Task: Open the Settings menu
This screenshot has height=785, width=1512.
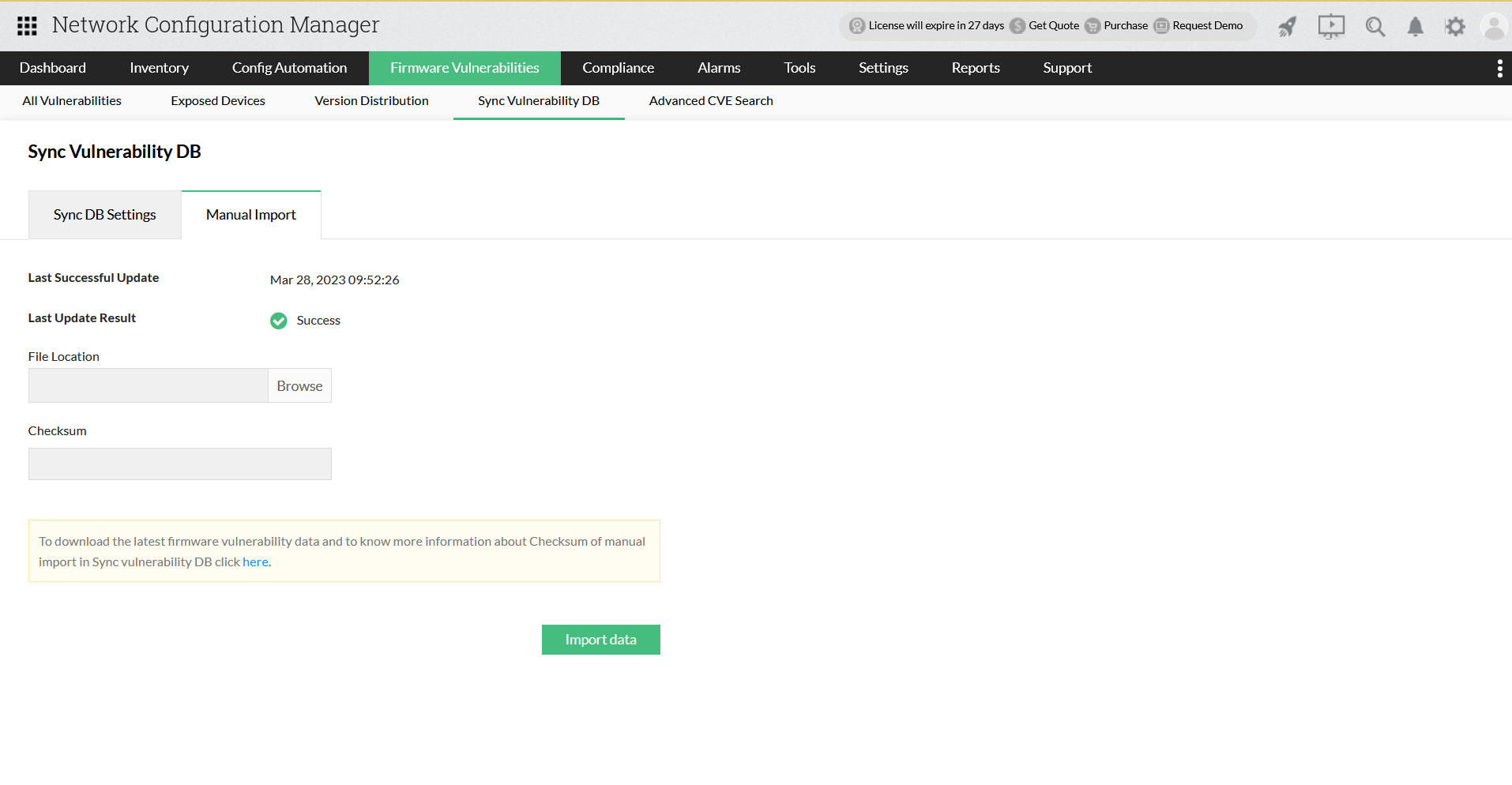Action: pos(883,68)
